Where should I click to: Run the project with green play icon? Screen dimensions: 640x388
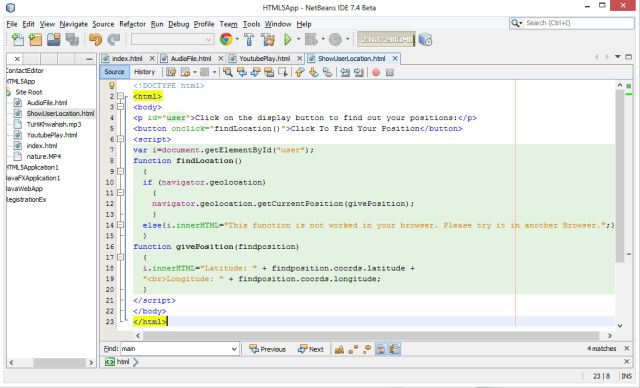(288, 40)
